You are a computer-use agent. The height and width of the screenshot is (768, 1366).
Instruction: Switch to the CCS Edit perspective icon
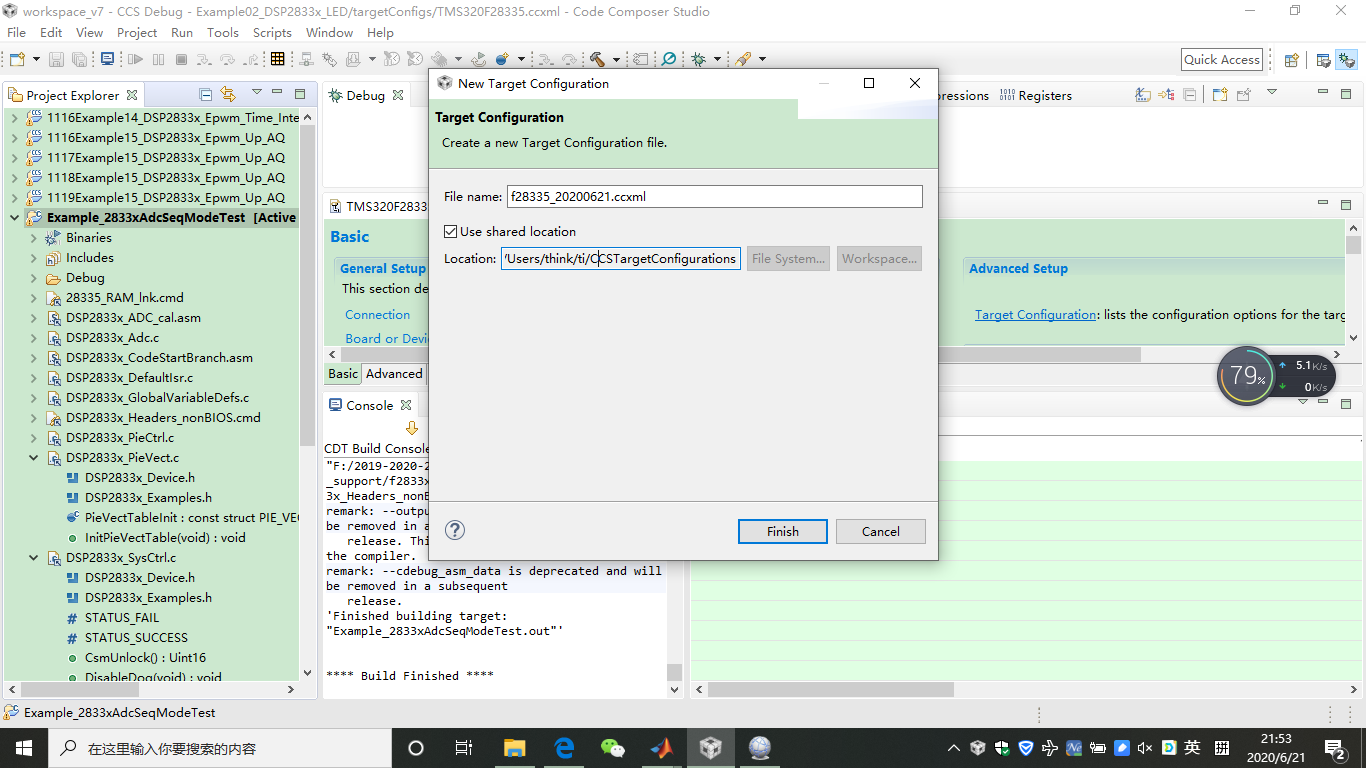[x=1323, y=60]
